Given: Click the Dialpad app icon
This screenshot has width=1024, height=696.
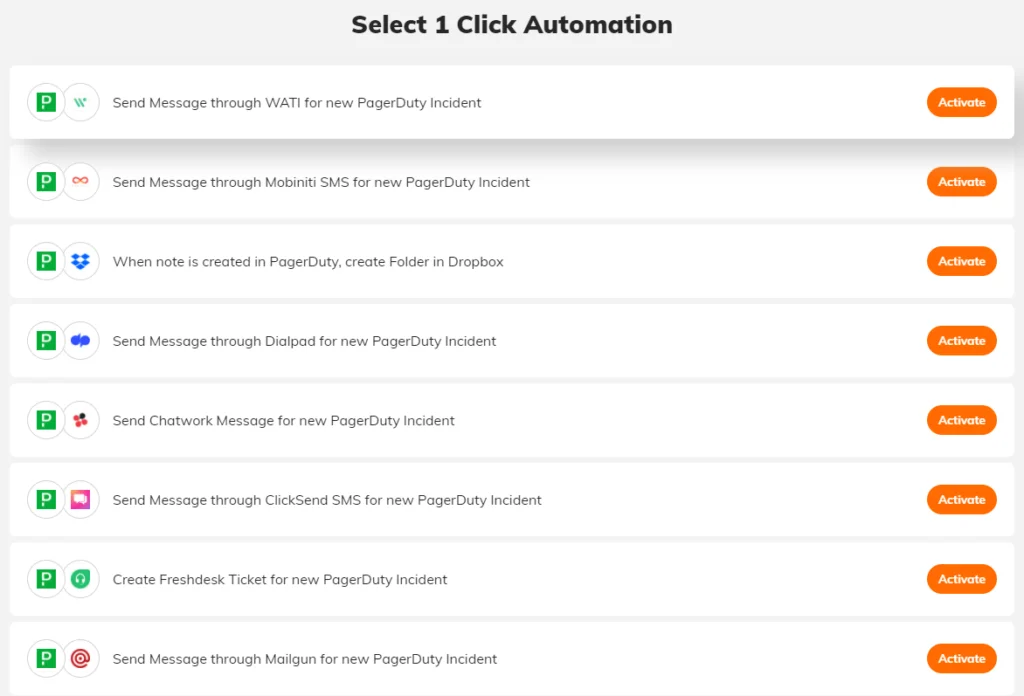Looking at the screenshot, I should (x=78, y=340).
